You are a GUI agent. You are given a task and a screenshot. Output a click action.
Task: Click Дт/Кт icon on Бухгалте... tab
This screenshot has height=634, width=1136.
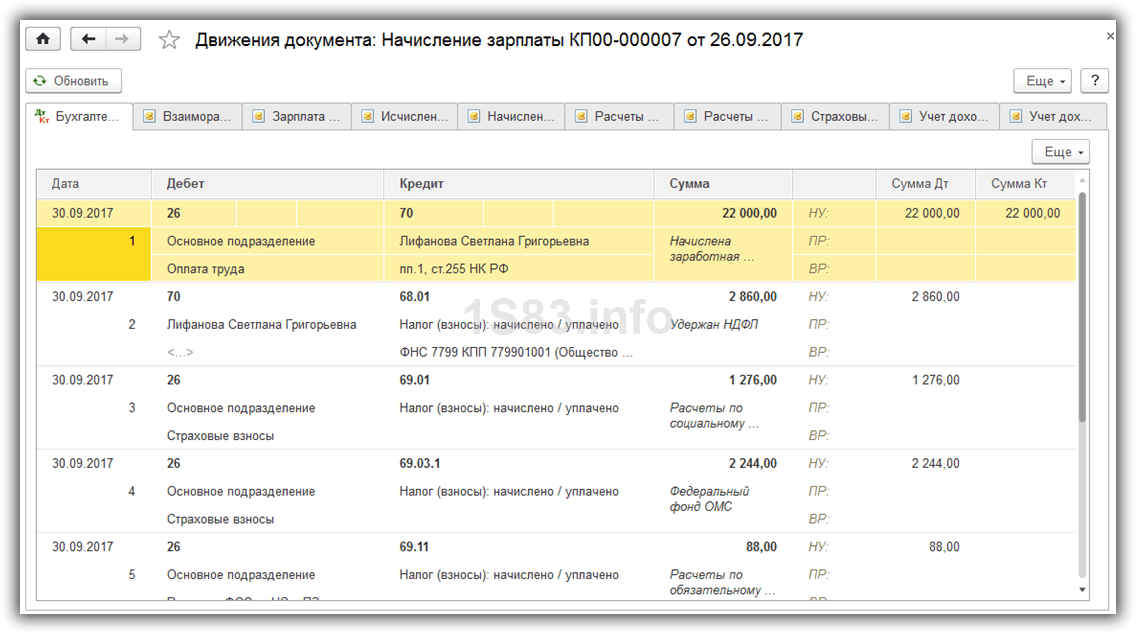(x=42, y=117)
